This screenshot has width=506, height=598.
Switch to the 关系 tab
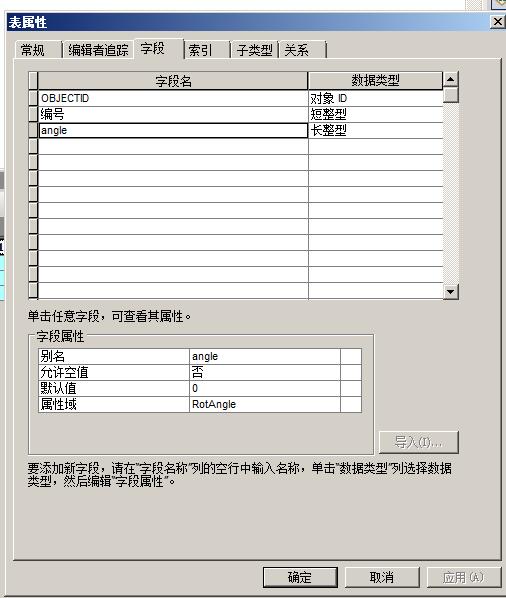click(x=303, y=50)
